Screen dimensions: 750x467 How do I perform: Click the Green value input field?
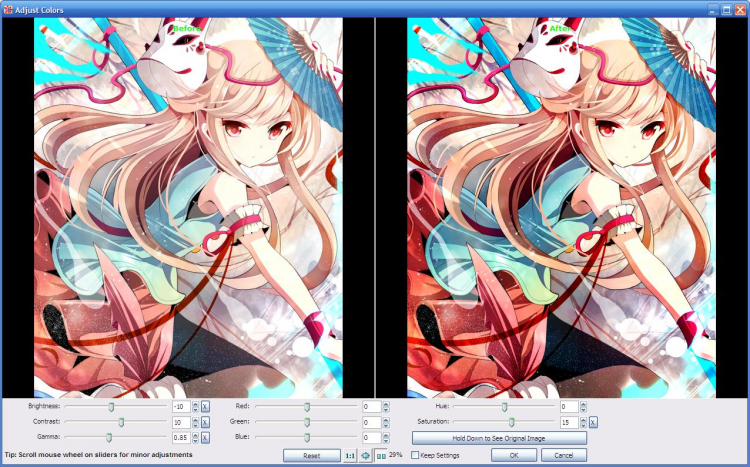tap(372, 422)
